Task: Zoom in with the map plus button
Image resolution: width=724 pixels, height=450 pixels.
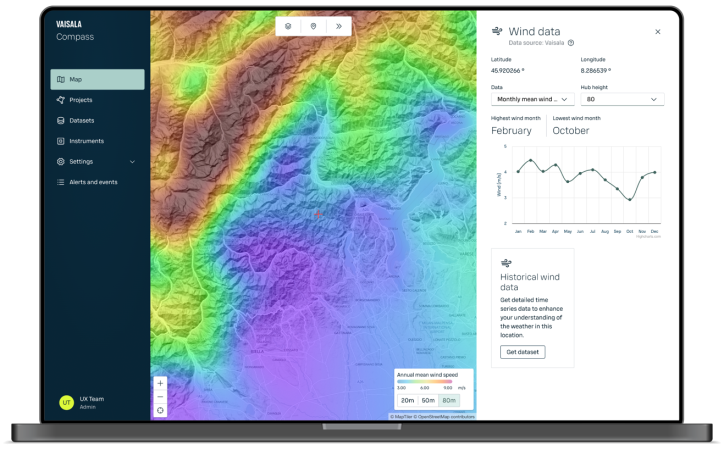Action: [x=160, y=383]
